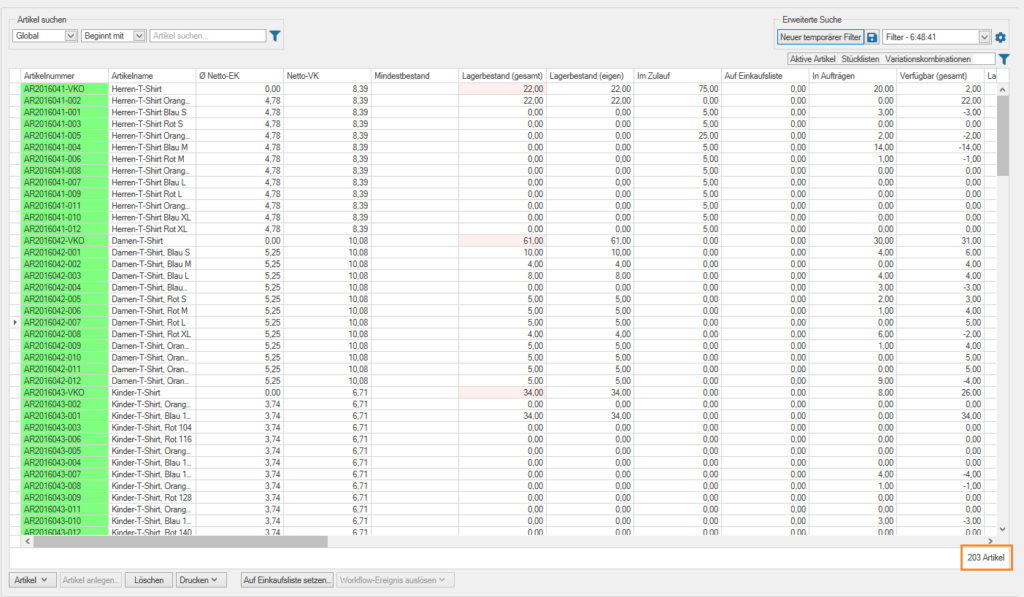Click into the 'Artikel suchen...' search field
Image resolution: width=1024 pixels, height=597 pixels.
click(205, 36)
